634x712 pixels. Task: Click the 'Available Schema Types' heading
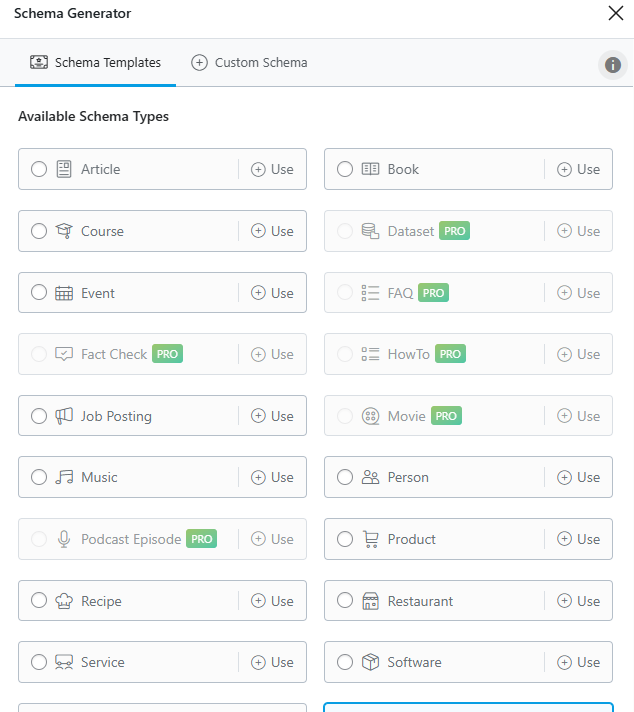[94, 117]
